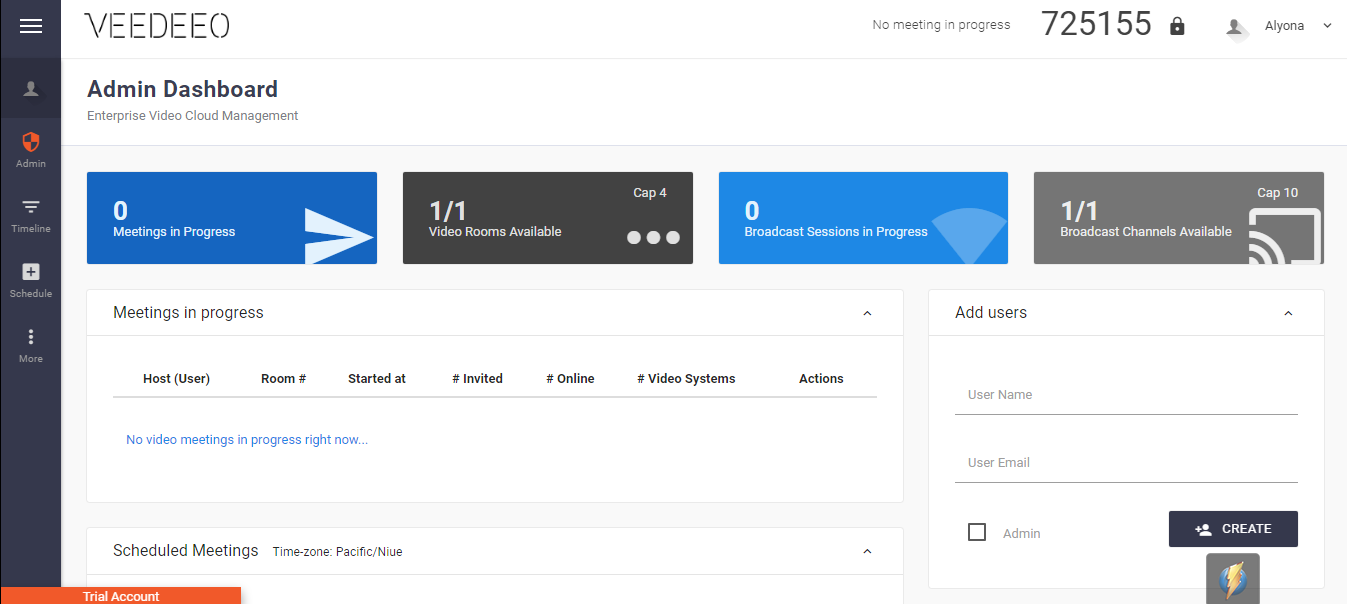Viewport: 1347px width, 604px height.
Task: Collapse the Scheduled Meetings panel
Action: pyautogui.click(x=867, y=551)
